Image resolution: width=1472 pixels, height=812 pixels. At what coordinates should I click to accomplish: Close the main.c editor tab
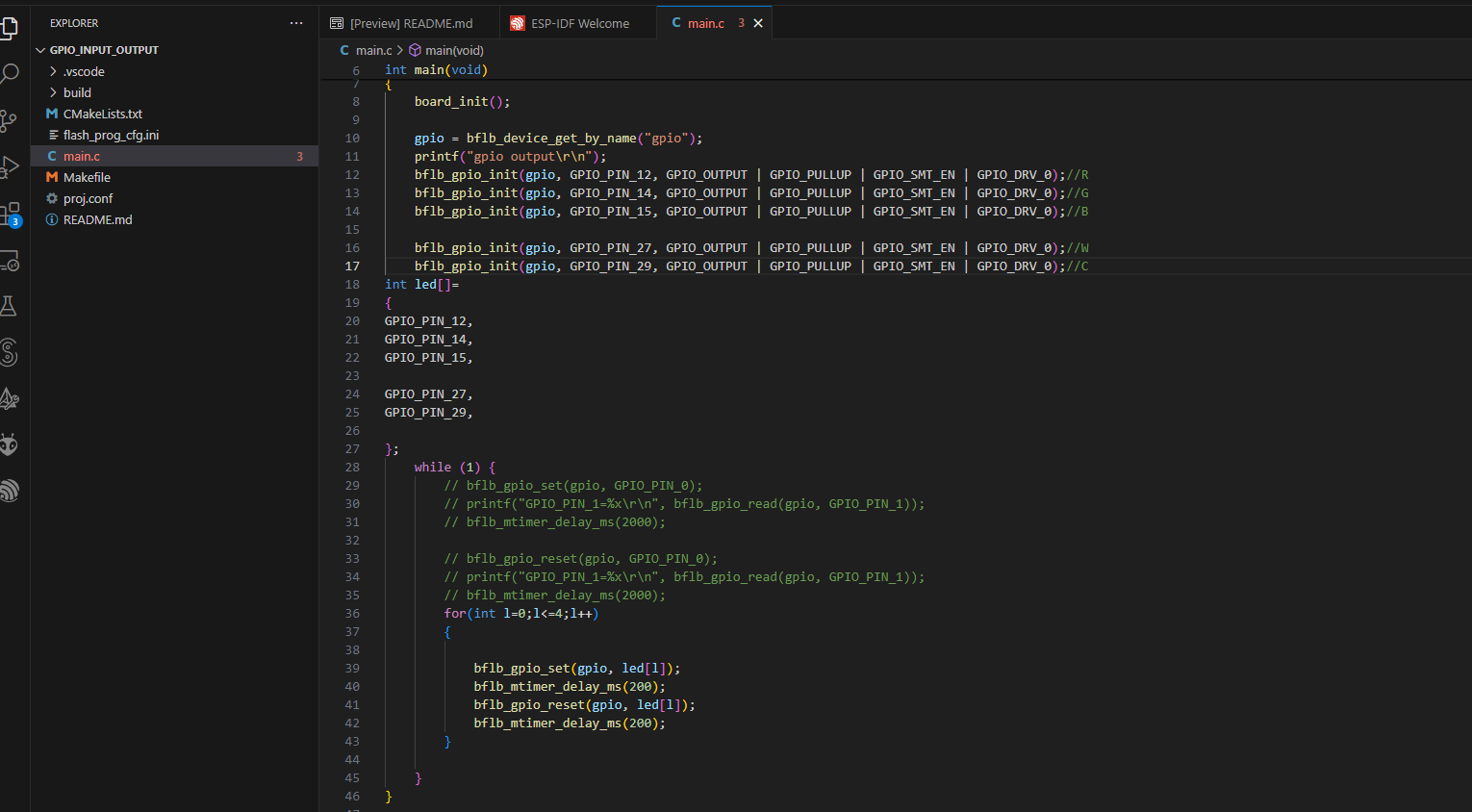(758, 23)
